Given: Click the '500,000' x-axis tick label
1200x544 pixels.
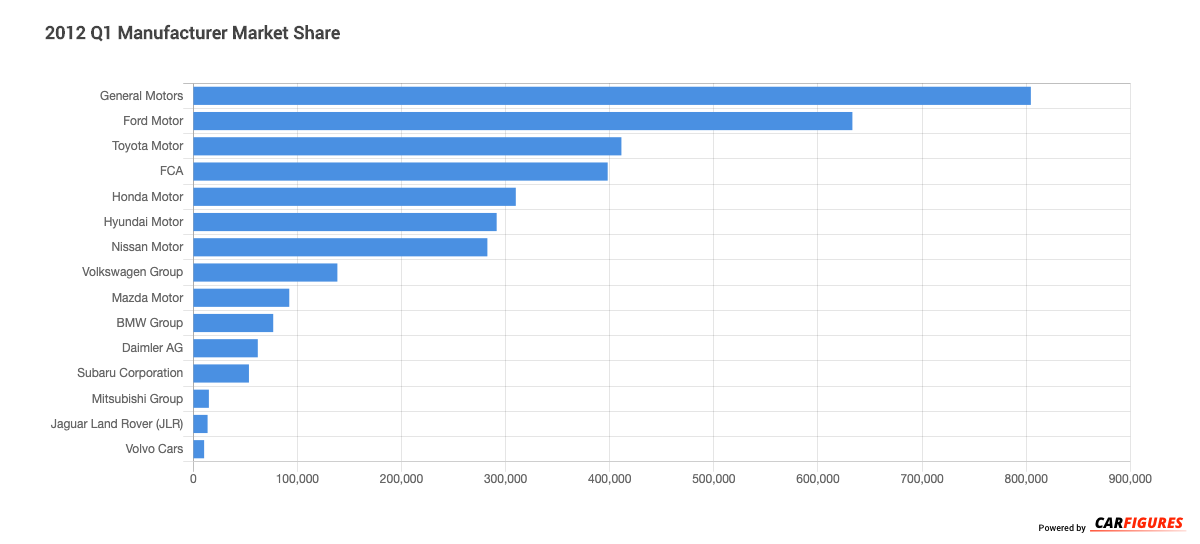Looking at the screenshot, I should [x=713, y=479].
